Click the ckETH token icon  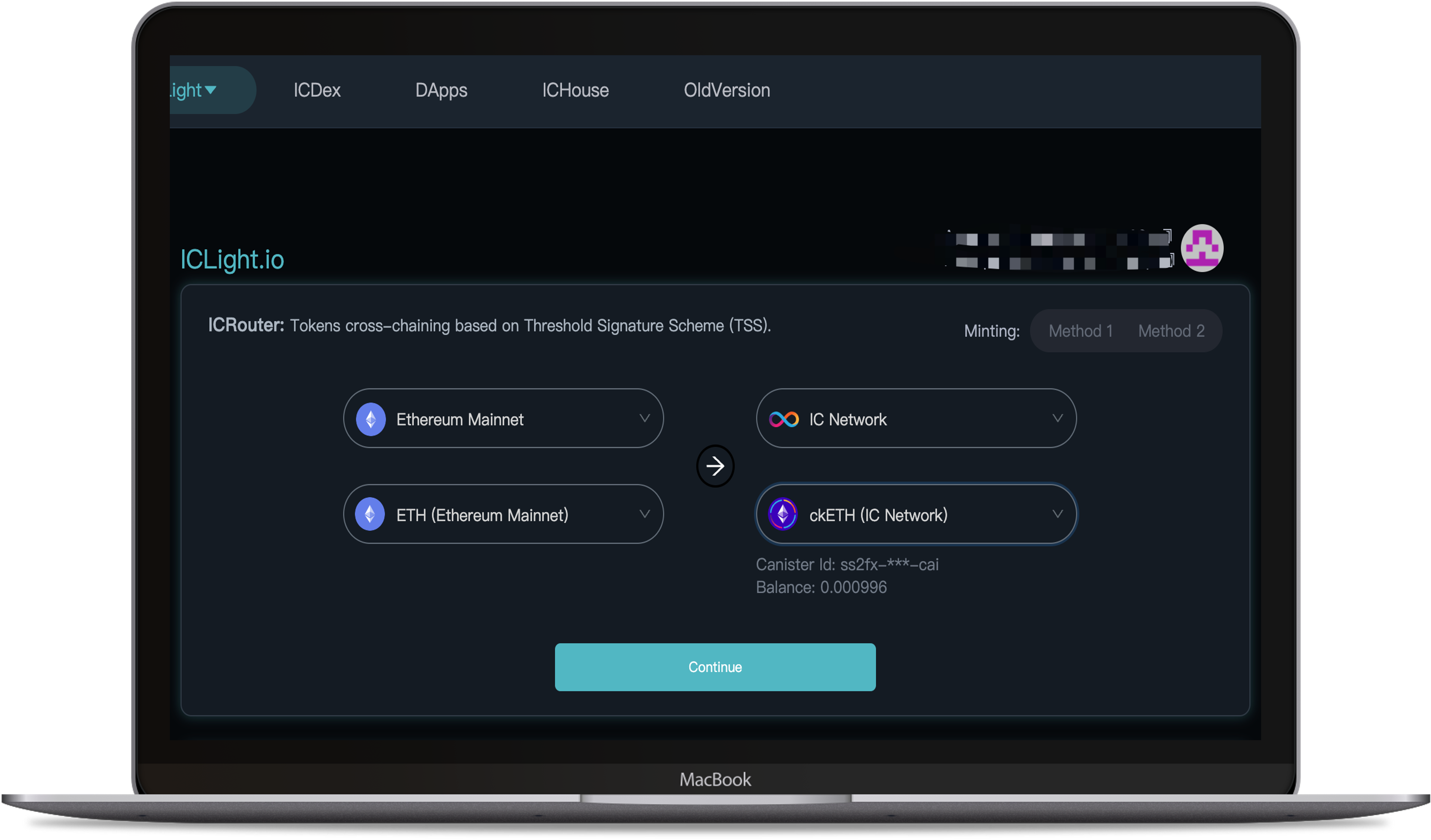[783, 514]
